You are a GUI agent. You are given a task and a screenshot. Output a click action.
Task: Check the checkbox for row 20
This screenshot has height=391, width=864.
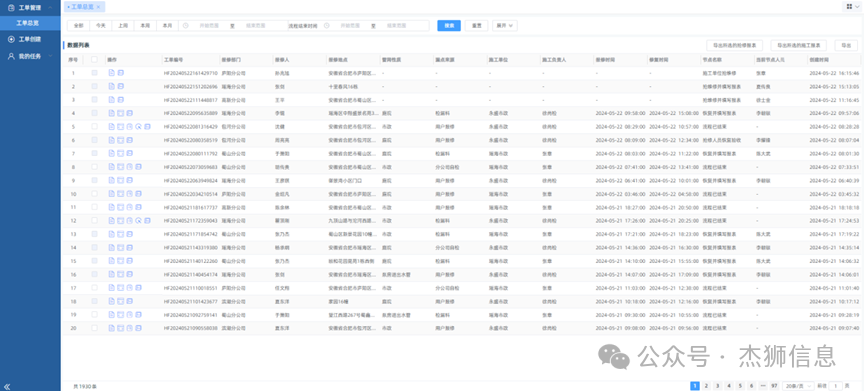(x=94, y=328)
